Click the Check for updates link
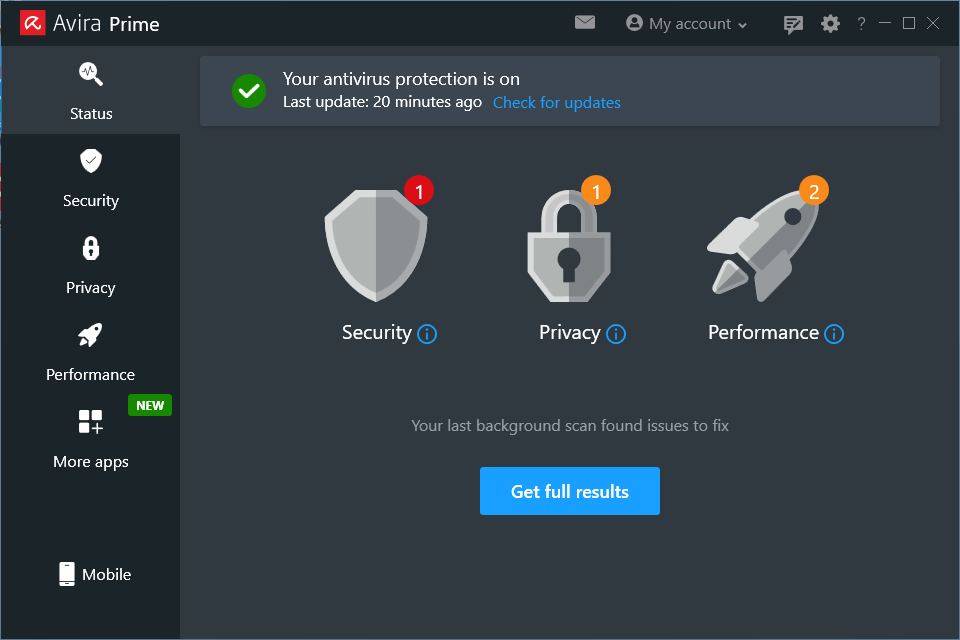The width and height of the screenshot is (960, 640). 556,102
